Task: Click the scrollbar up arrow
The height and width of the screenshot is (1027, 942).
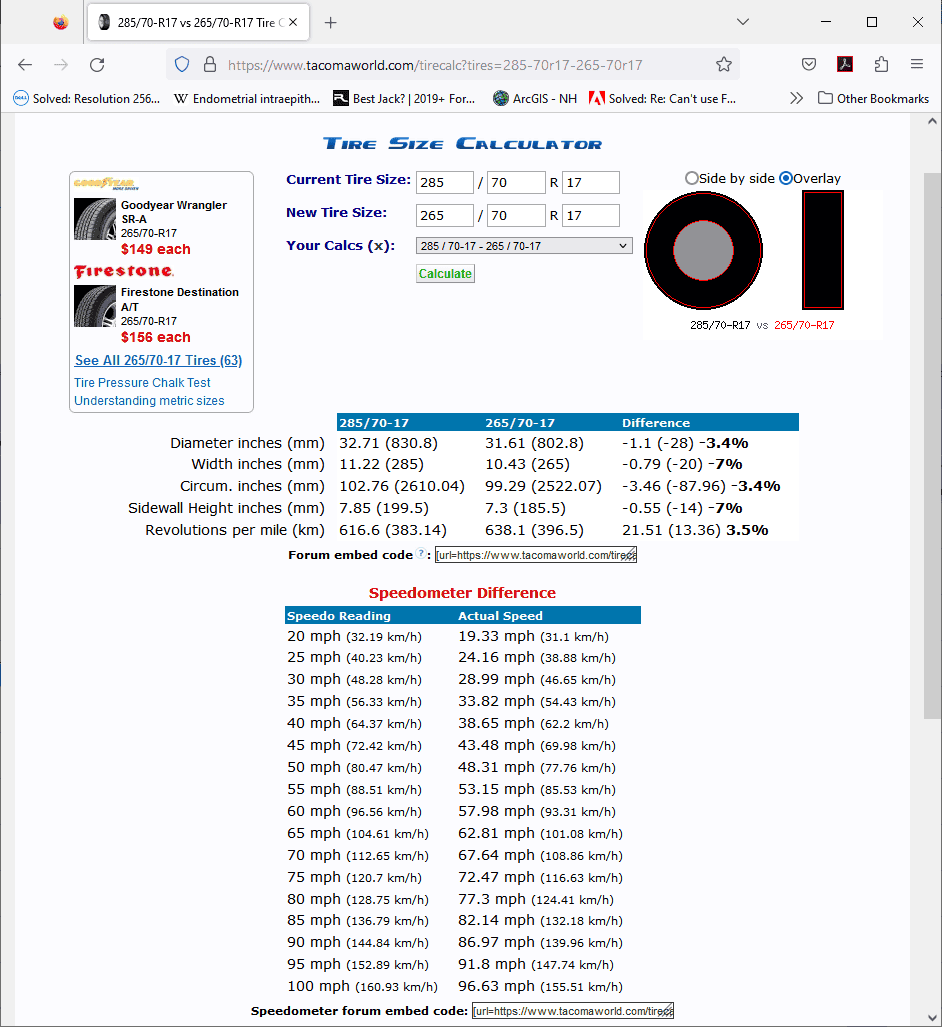Action: [x=932, y=122]
